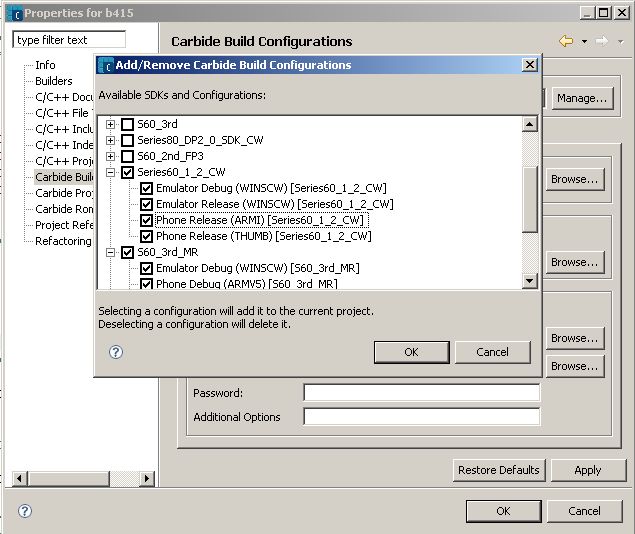Expand the S60_2nd_FP3 tree node
Viewport: 635px width, 534px height.
coord(110,156)
